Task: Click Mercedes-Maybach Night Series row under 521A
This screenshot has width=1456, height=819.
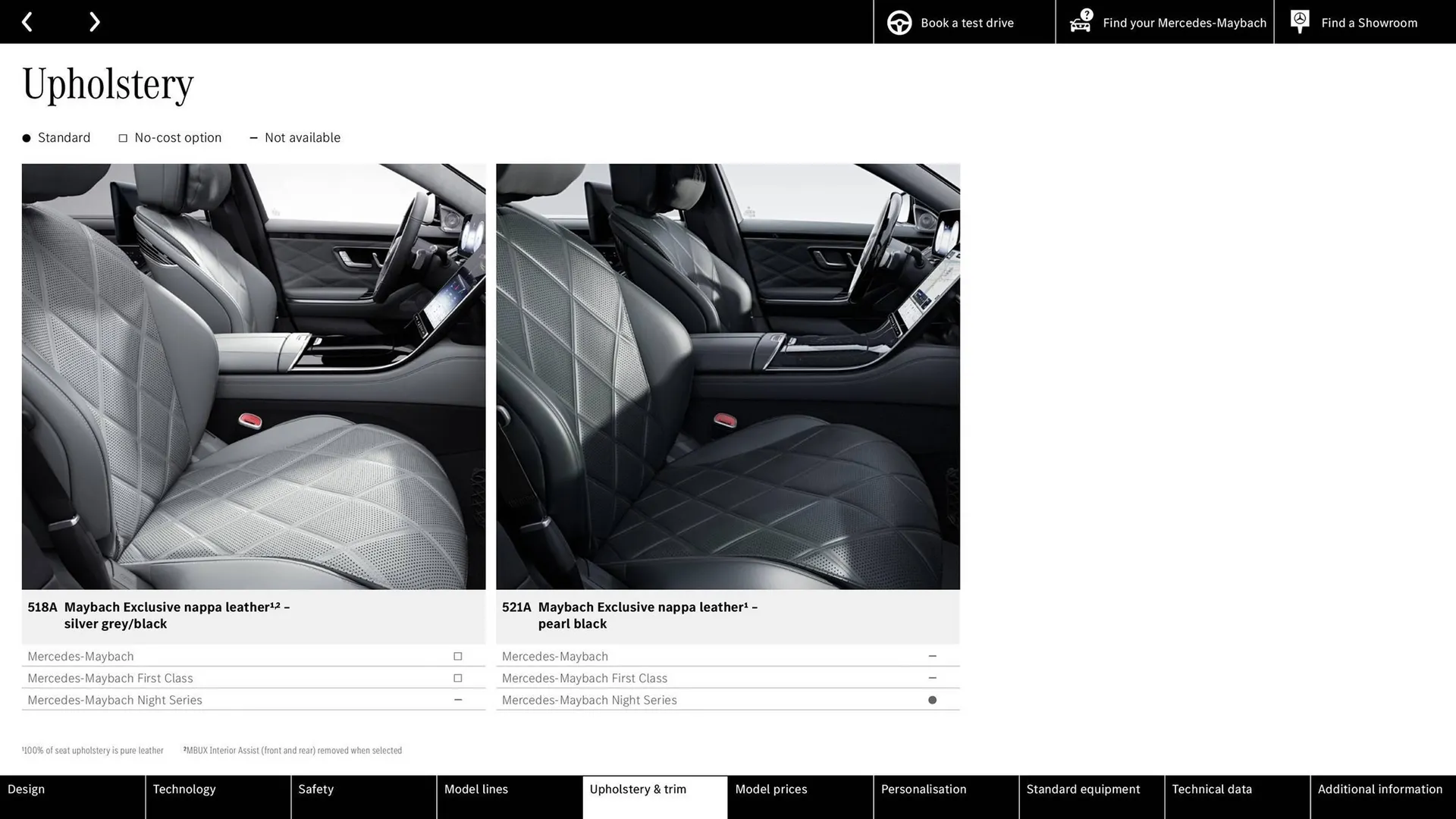Action: (x=728, y=700)
